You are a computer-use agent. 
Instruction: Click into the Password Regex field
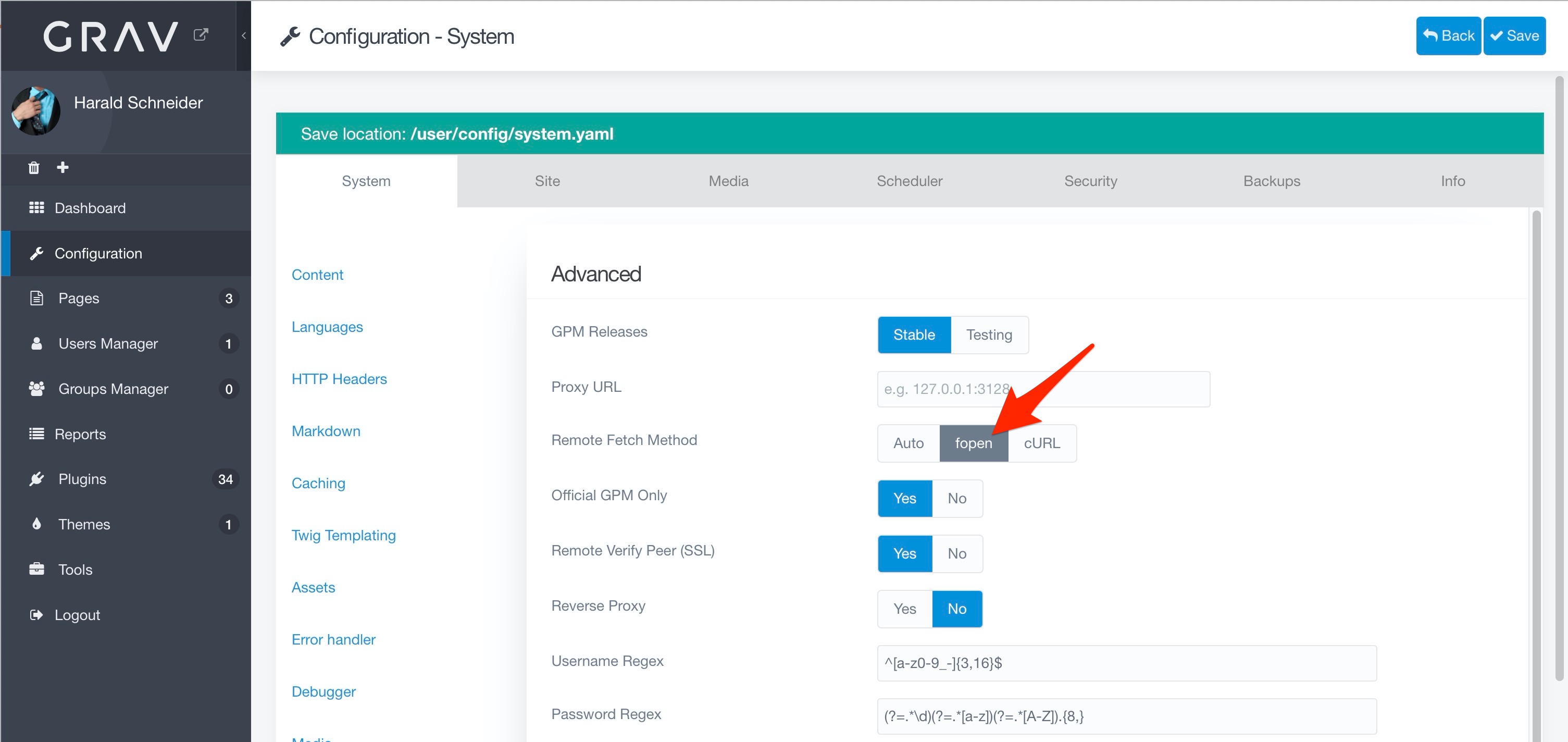point(1127,716)
